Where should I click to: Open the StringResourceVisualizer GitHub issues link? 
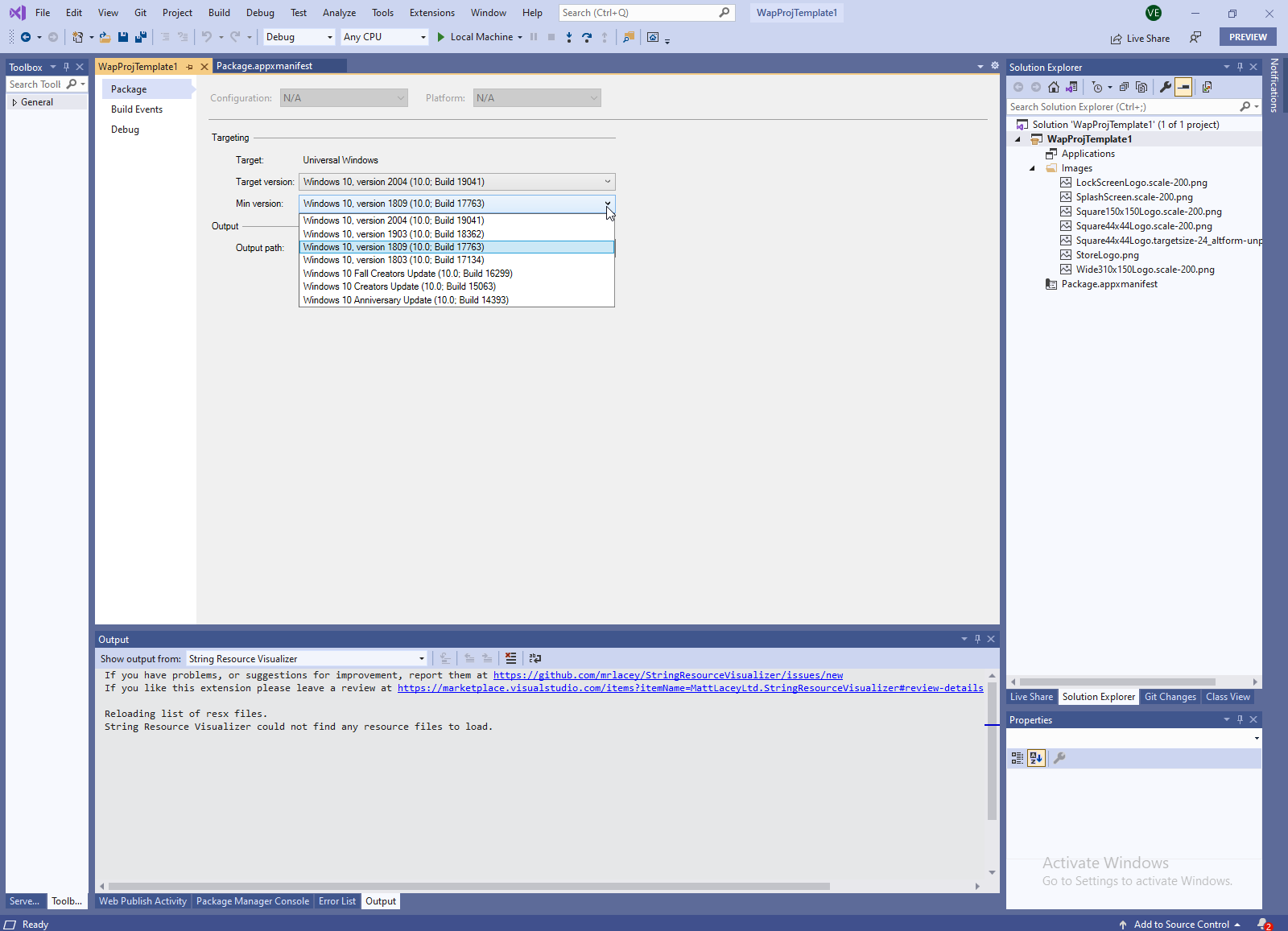668,675
